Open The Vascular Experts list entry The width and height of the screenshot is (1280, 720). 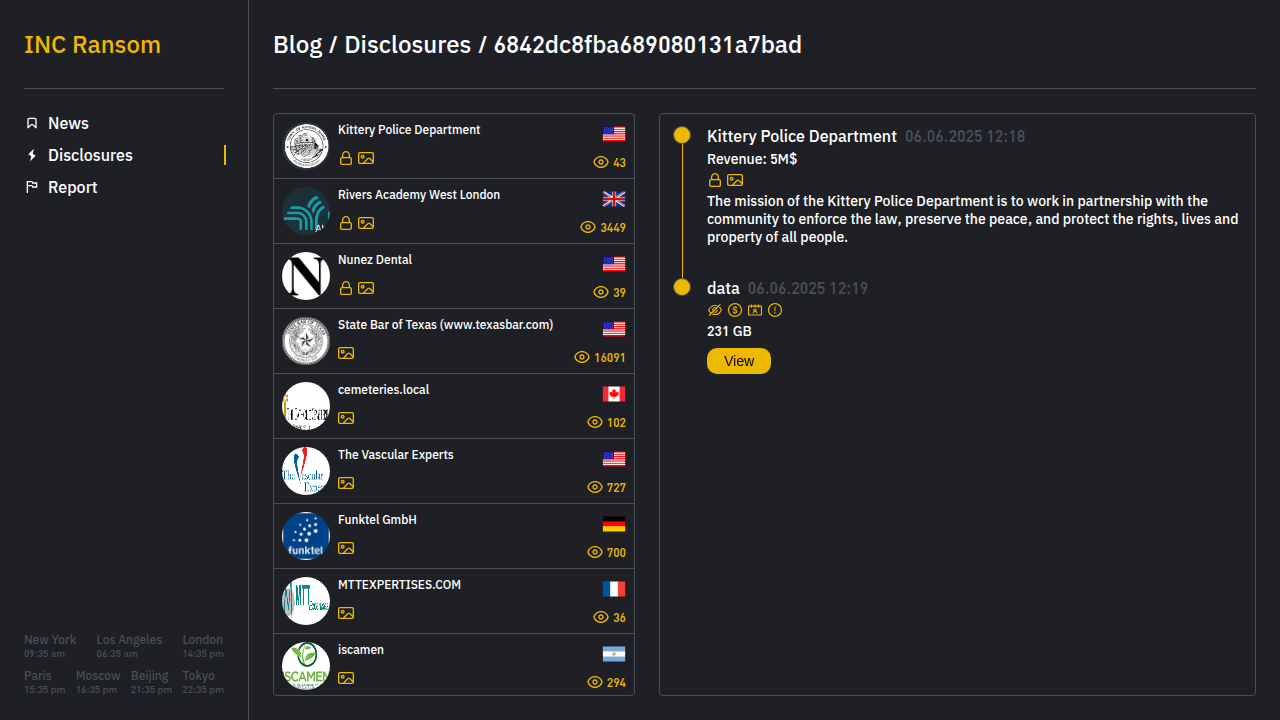(x=454, y=471)
